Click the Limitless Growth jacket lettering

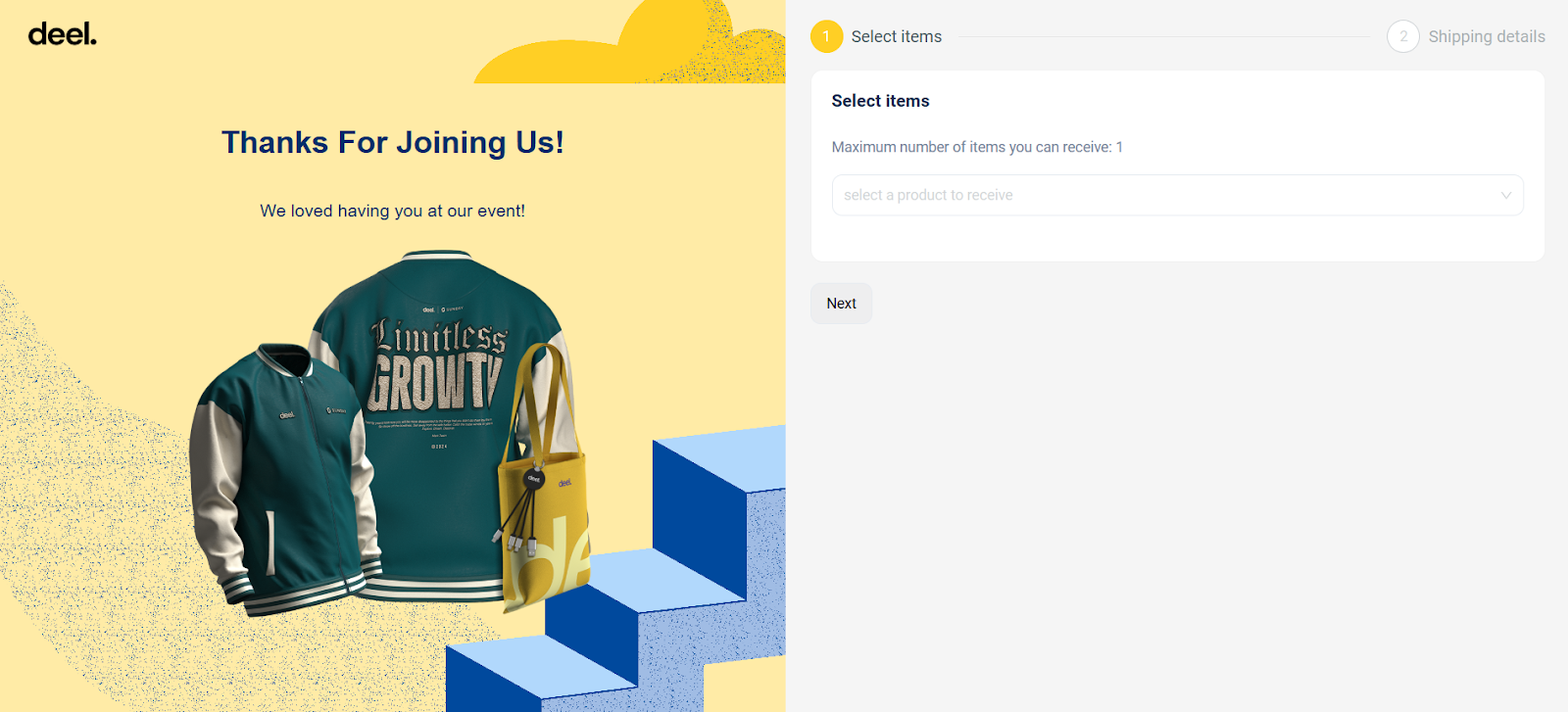coord(438,364)
